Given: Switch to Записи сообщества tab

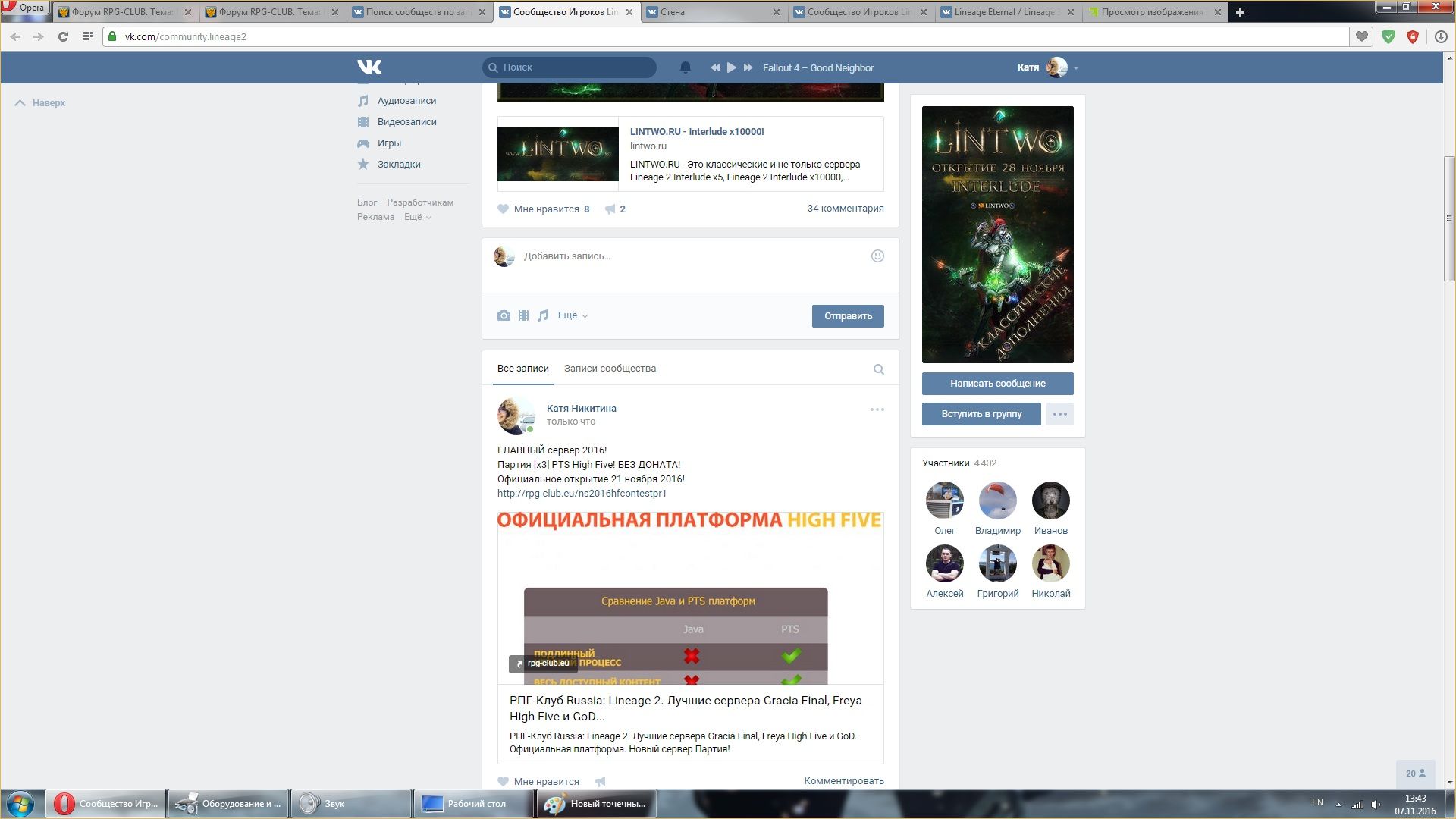Looking at the screenshot, I should coord(610,369).
